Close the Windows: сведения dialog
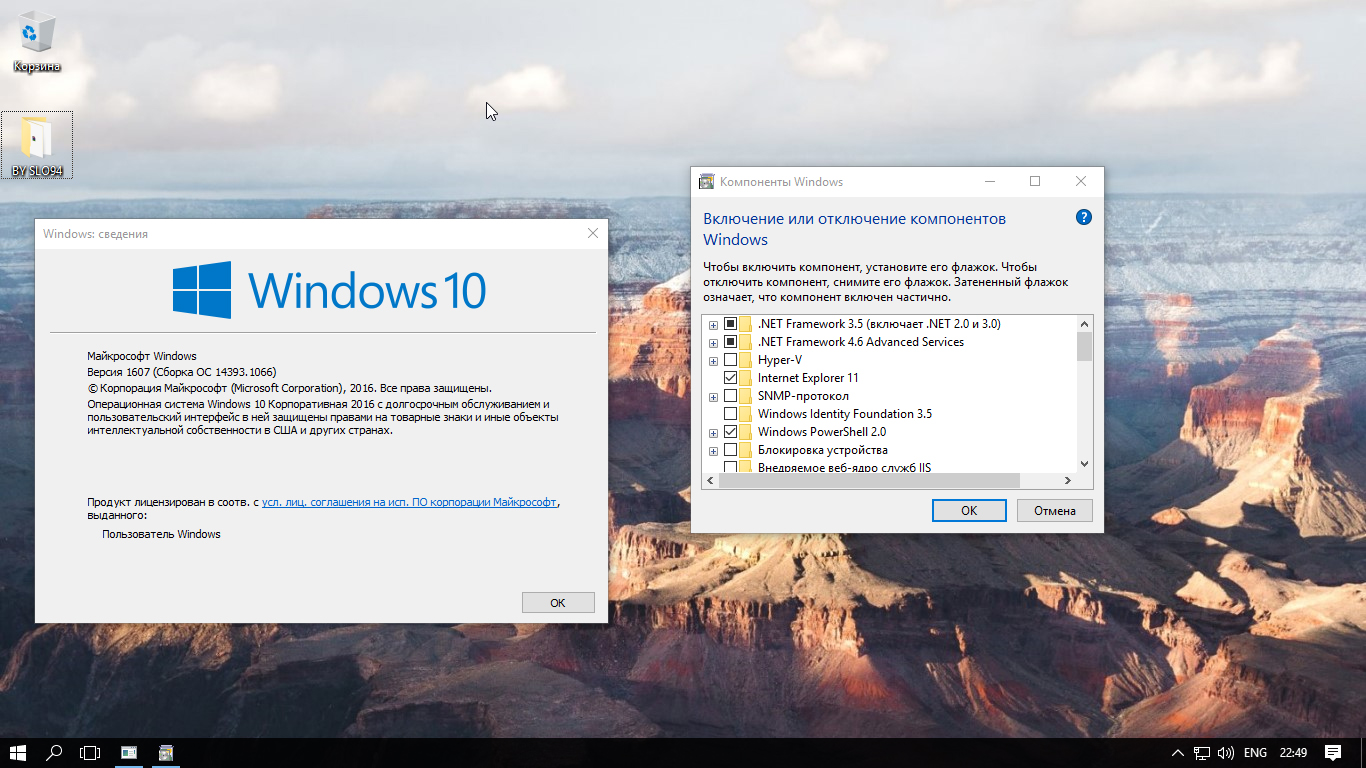Screen dimensions: 1366x768 593,233
